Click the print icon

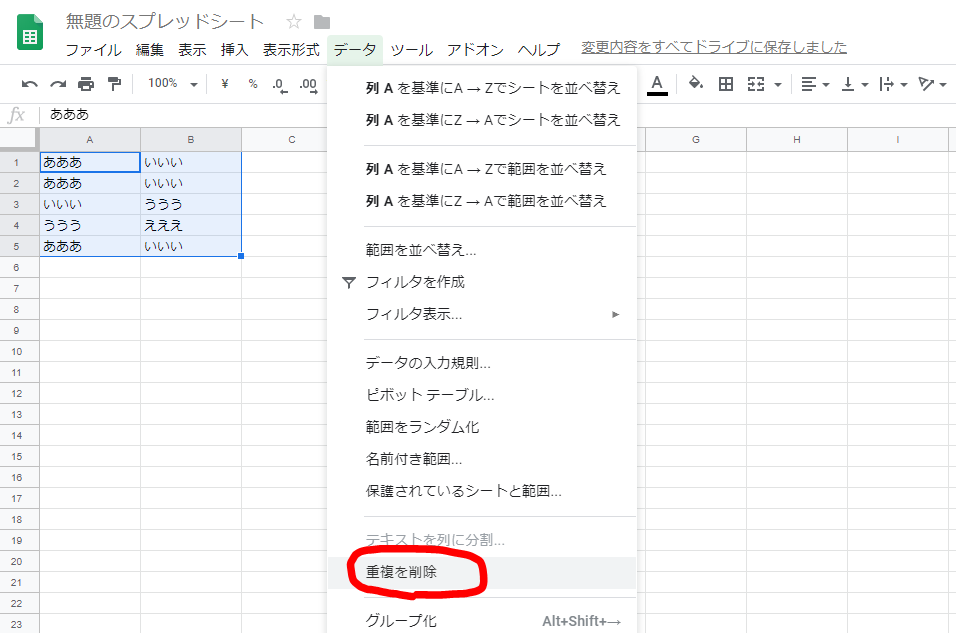86,84
